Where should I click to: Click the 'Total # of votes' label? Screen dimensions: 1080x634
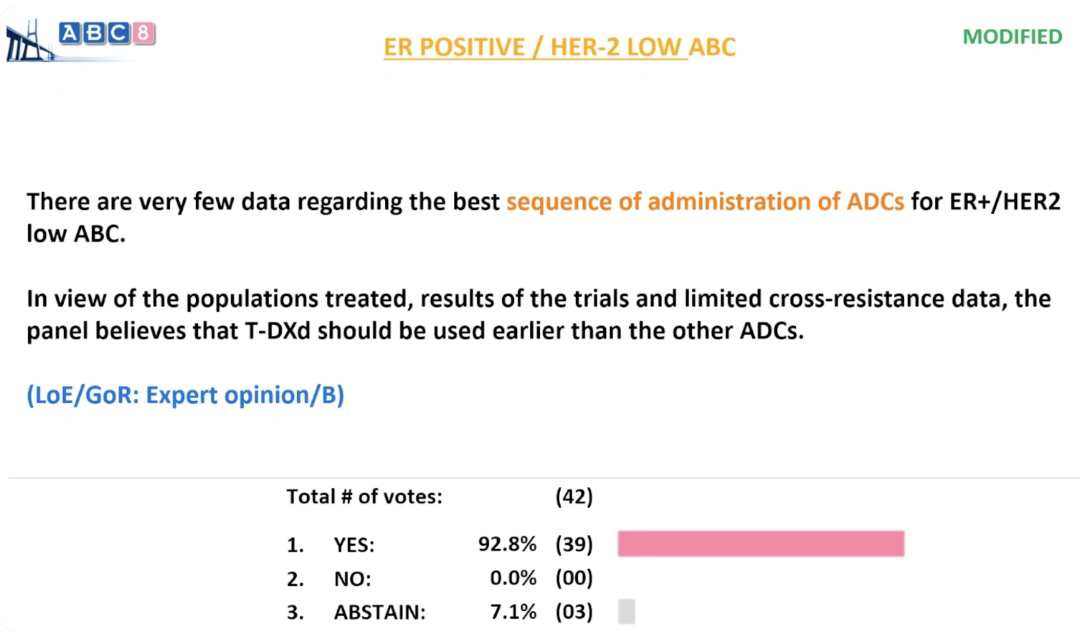[x=364, y=496]
